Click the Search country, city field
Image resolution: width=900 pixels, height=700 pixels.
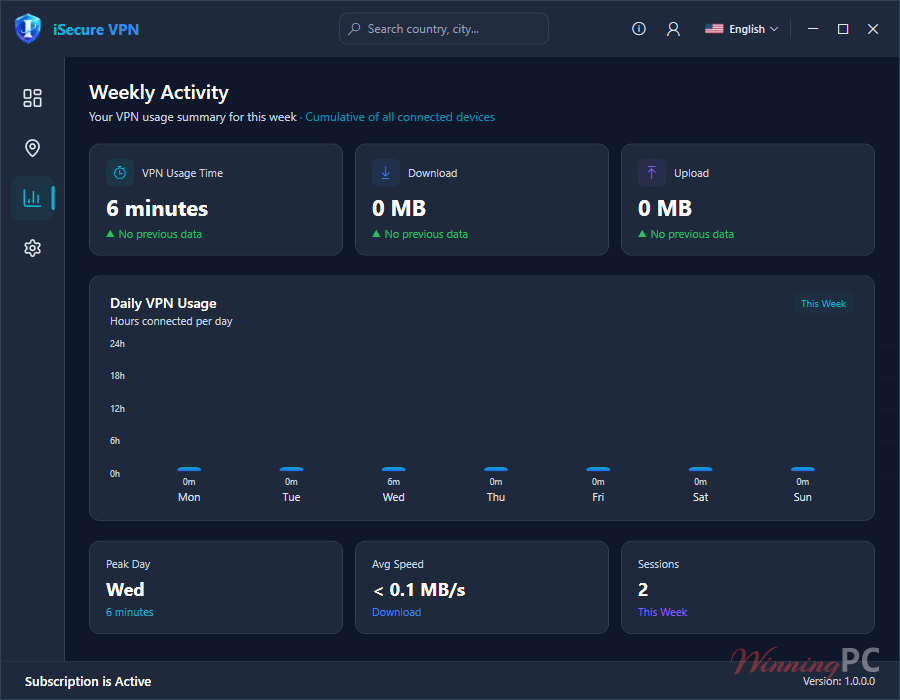coord(444,29)
